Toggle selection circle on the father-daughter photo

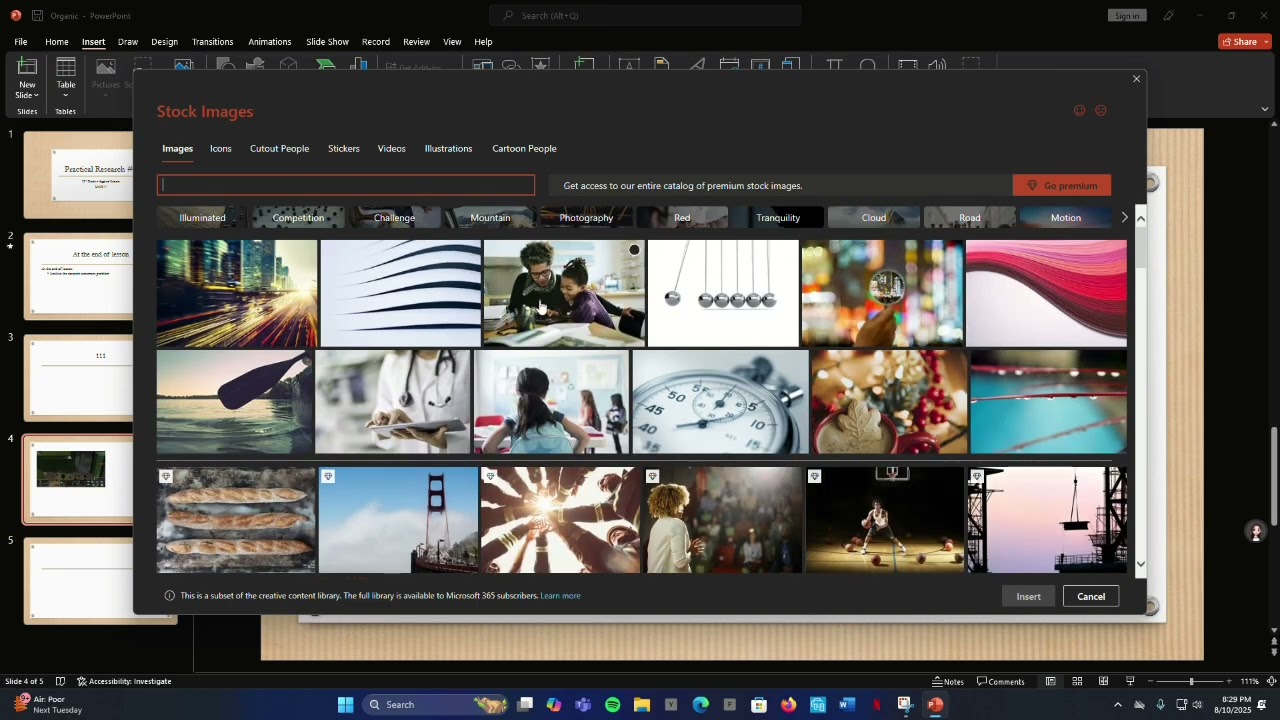[634, 250]
